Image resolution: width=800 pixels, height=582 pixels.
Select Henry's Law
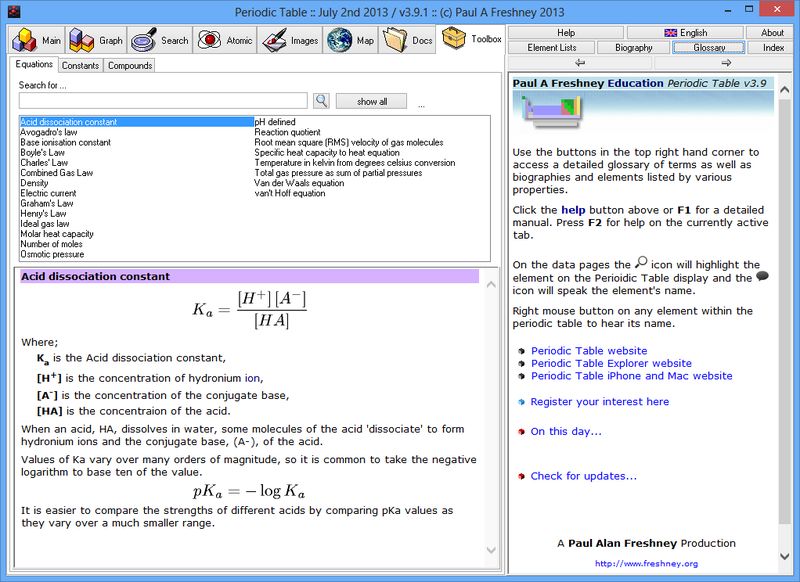coord(43,214)
